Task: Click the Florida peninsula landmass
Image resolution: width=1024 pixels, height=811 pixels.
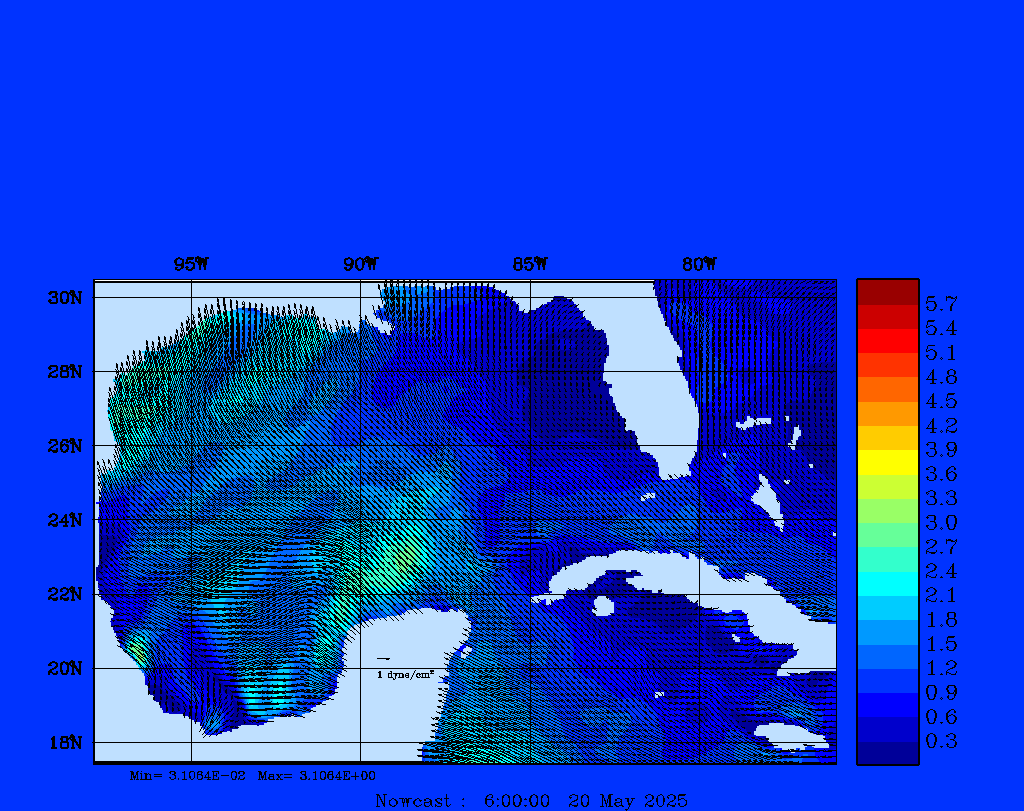Action: click(640, 400)
